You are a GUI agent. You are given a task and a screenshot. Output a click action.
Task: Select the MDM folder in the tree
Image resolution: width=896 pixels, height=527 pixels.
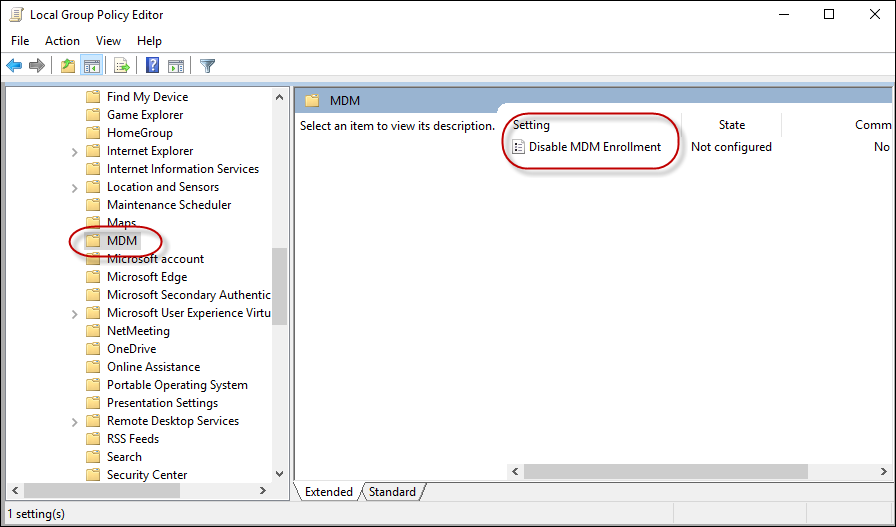(x=121, y=241)
